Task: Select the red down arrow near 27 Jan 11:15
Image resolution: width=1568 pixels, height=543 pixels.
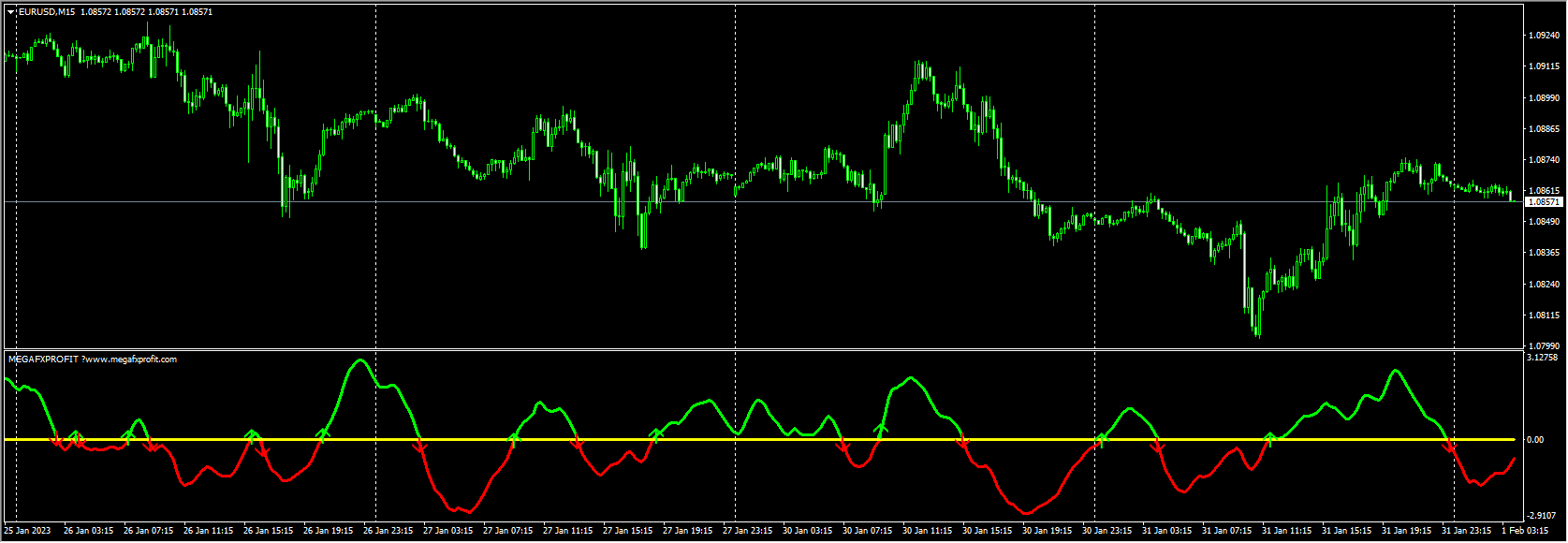Action: coord(577,447)
